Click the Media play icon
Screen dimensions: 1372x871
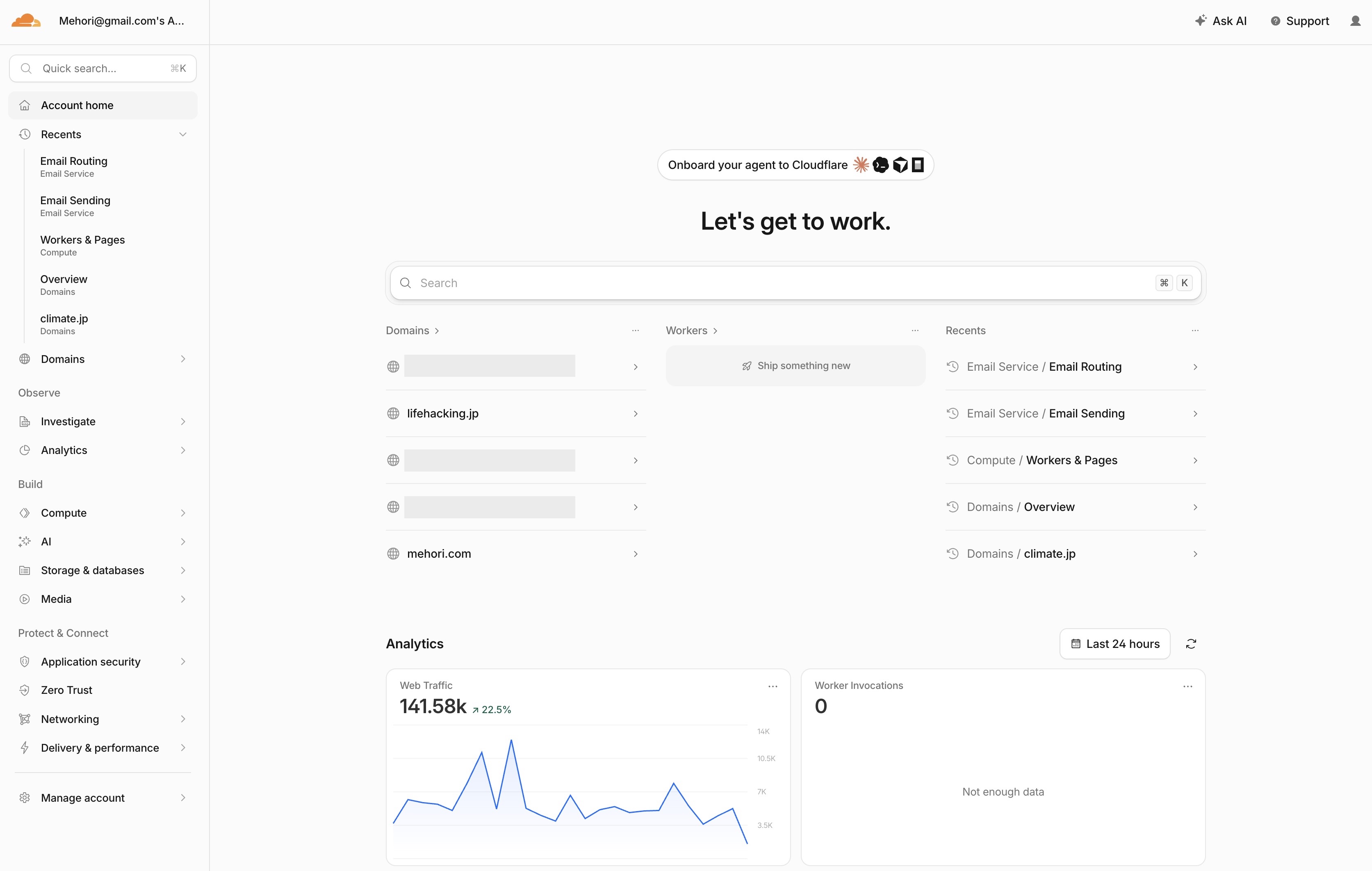pos(25,599)
